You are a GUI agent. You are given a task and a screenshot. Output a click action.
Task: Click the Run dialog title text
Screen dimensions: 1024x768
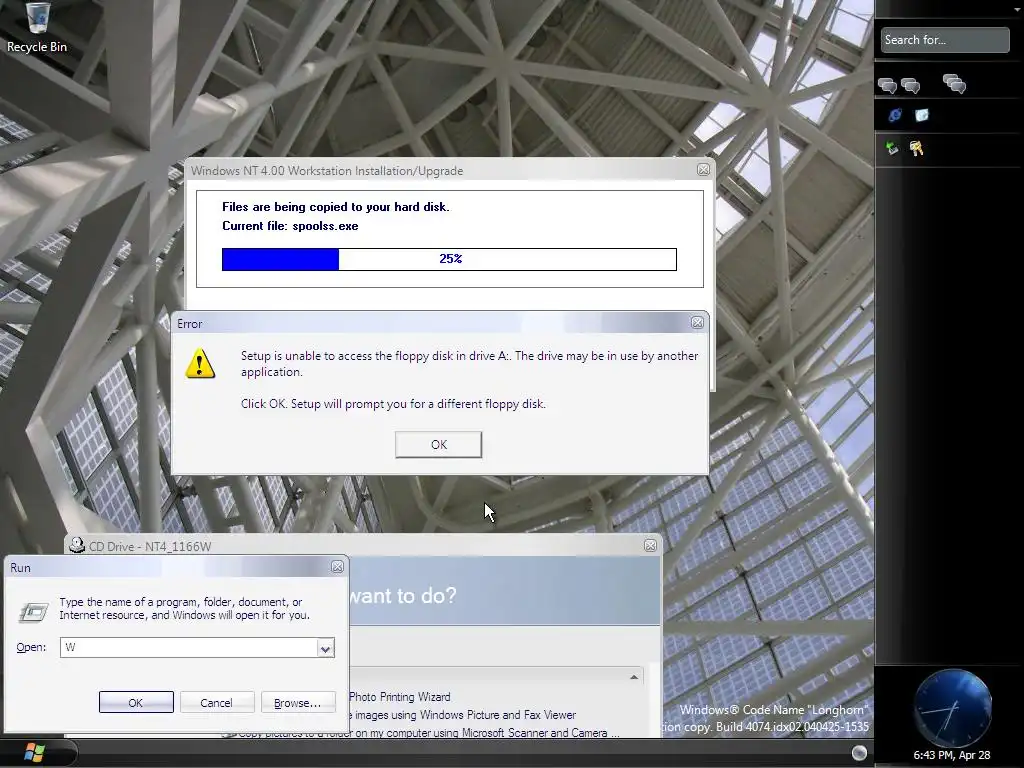click(20, 568)
